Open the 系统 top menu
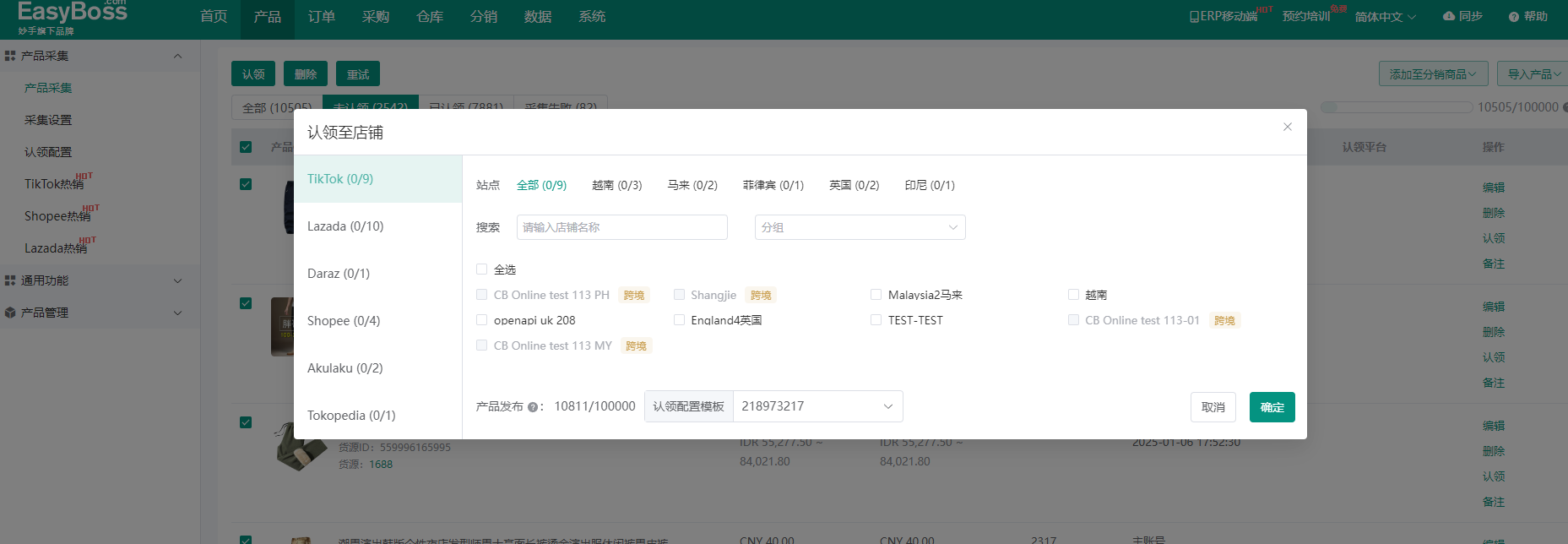Image resolution: width=1568 pixels, height=544 pixels. point(592,17)
